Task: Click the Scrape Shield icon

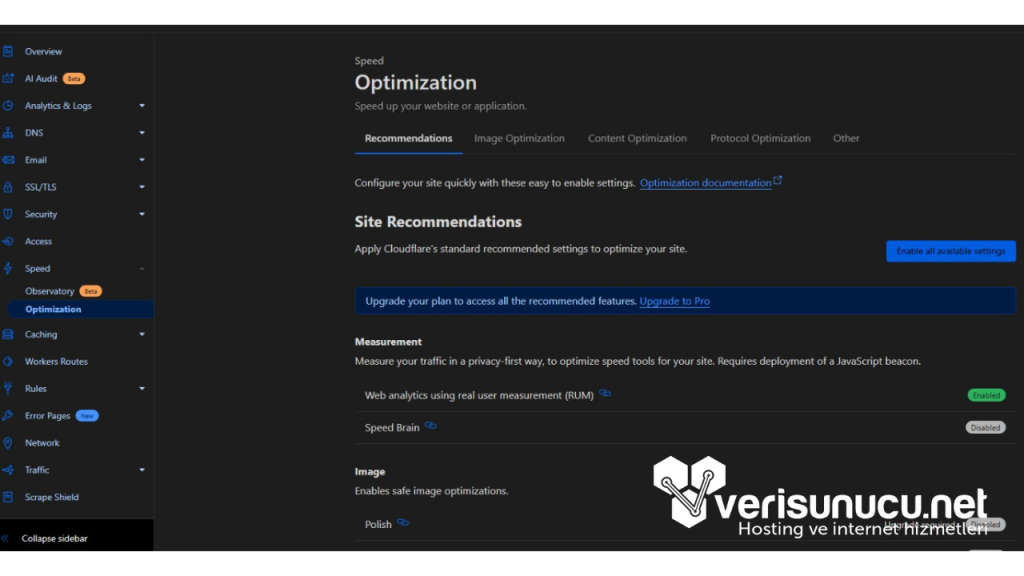Action: tap(8, 497)
